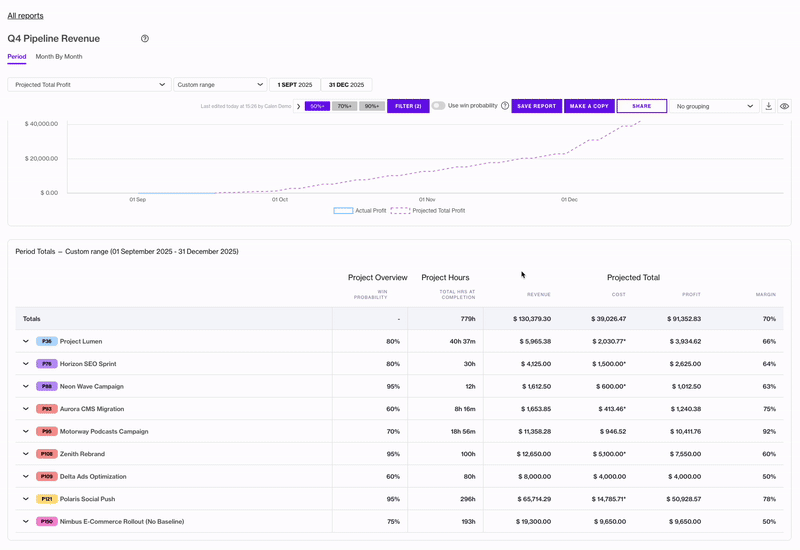This screenshot has width=800, height=550.
Task: Expand the Motorway Podcasts Campaign row
Action: 26,431
